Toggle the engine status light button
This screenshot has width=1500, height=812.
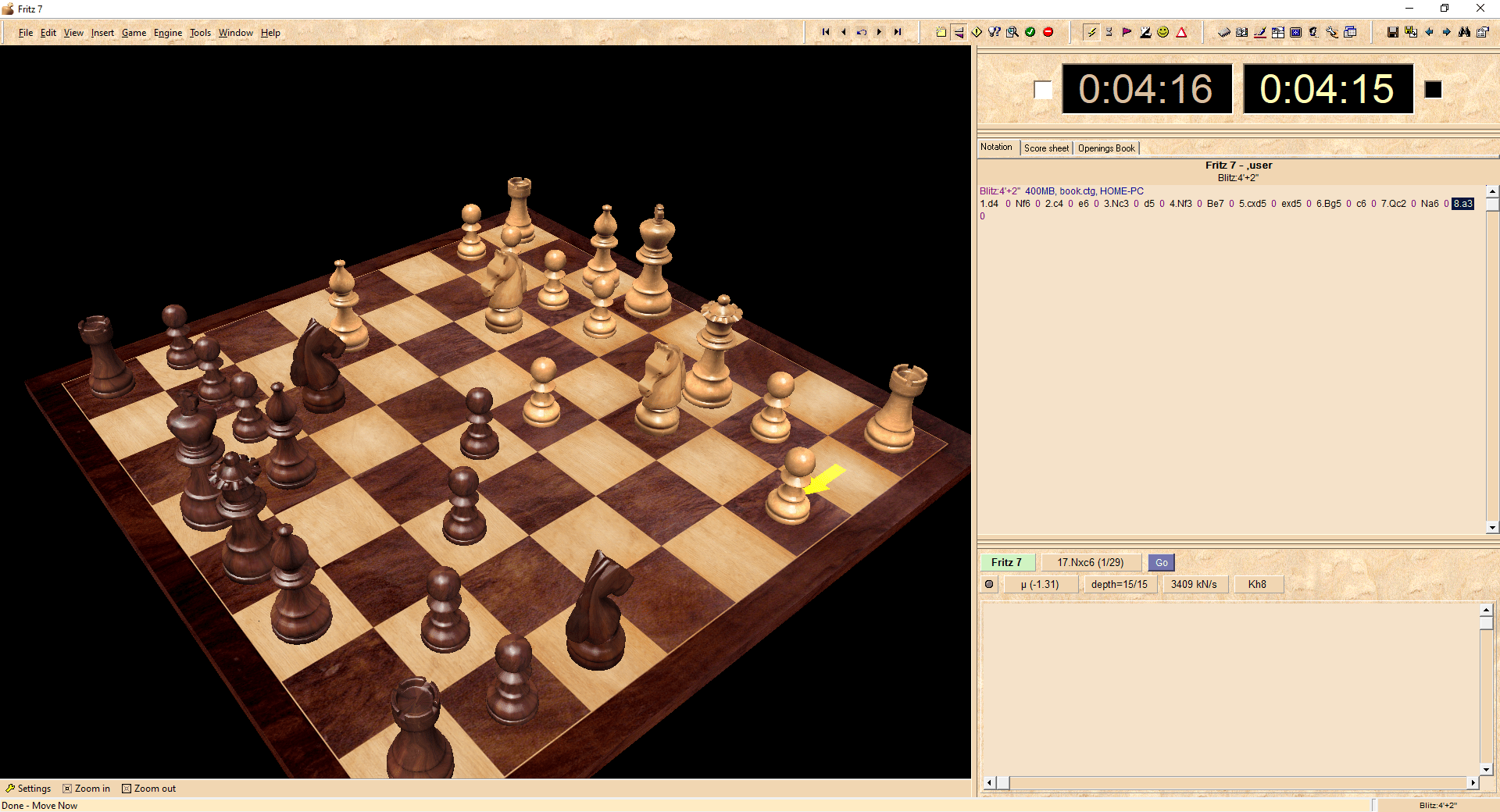pos(989,584)
